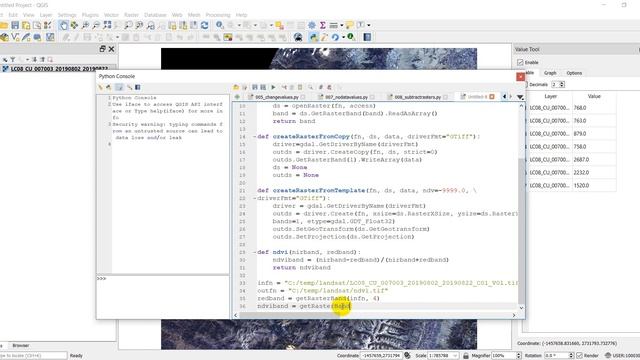The image size is (640, 360).
Task: Open the Scale combo box dropdown
Action: click(455, 356)
